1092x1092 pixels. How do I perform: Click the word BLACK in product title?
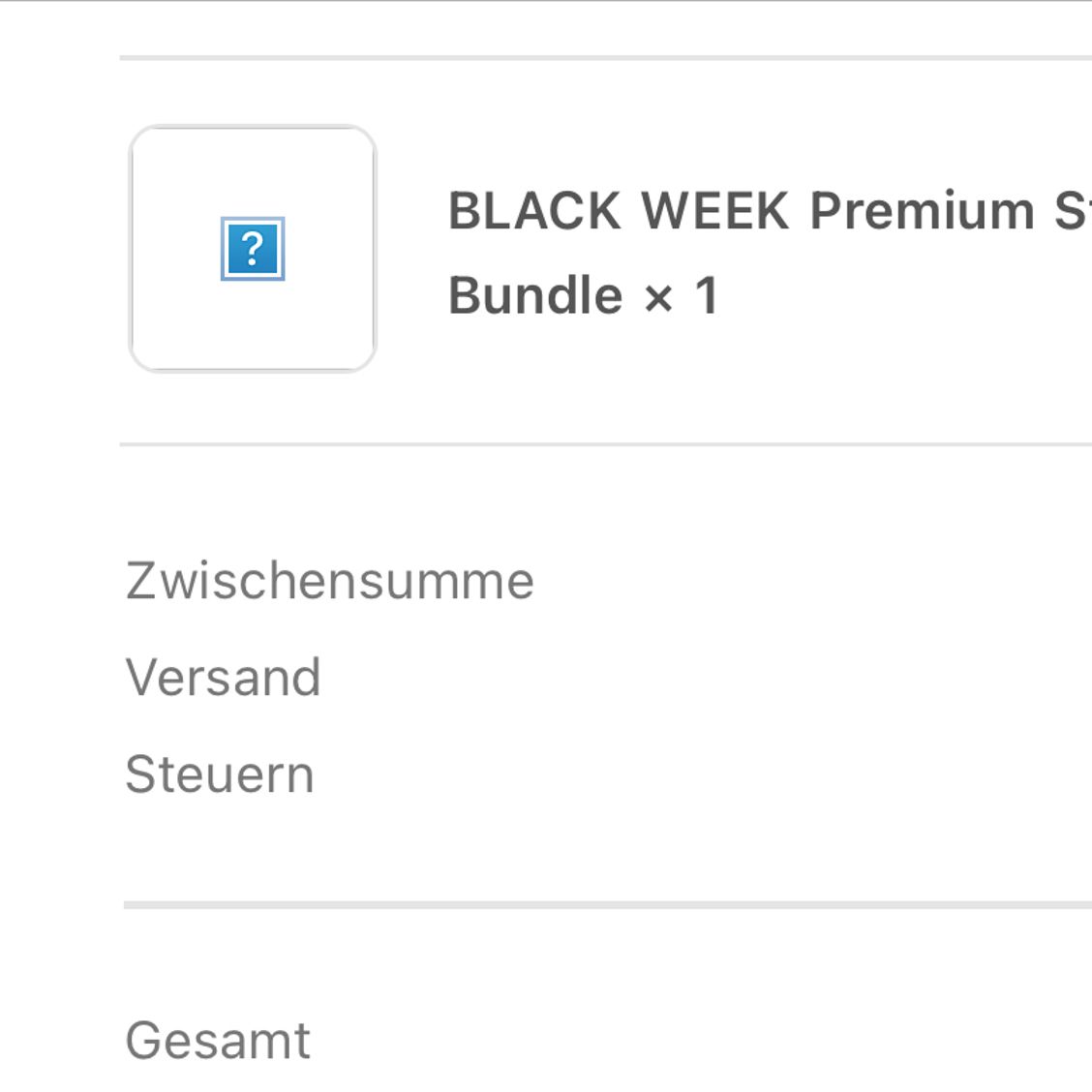pos(534,210)
